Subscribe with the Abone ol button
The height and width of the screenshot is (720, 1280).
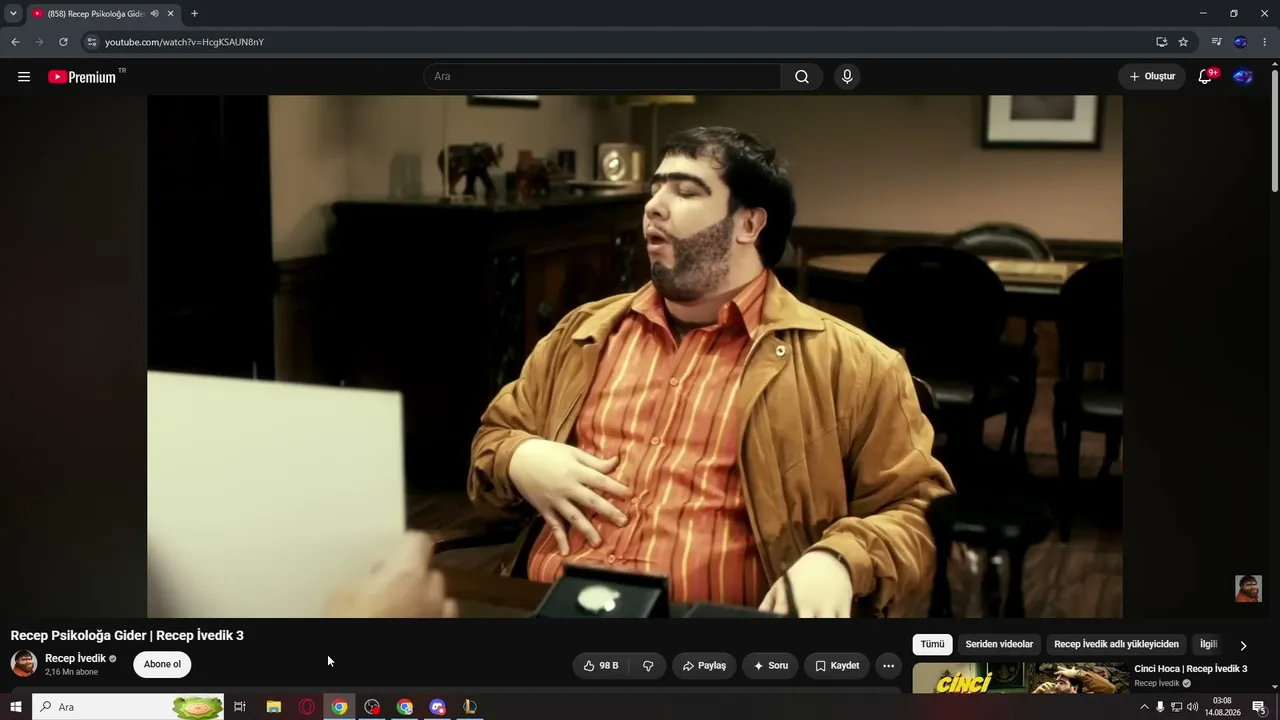(x=162, y=665)
